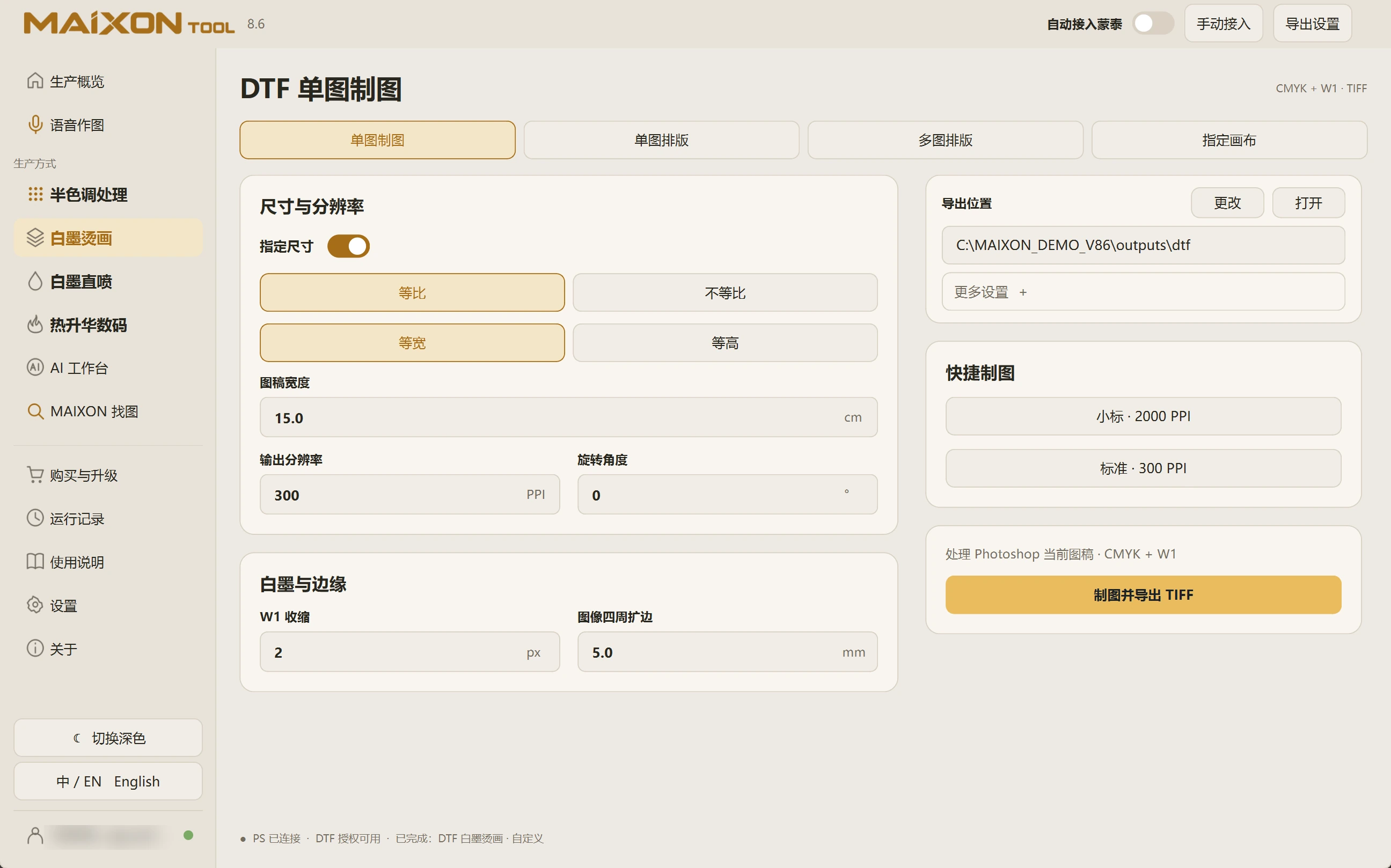Click the AI circle icon for AI 工作台
Viewport: 1391px width, 868px height.
point(35,367)
